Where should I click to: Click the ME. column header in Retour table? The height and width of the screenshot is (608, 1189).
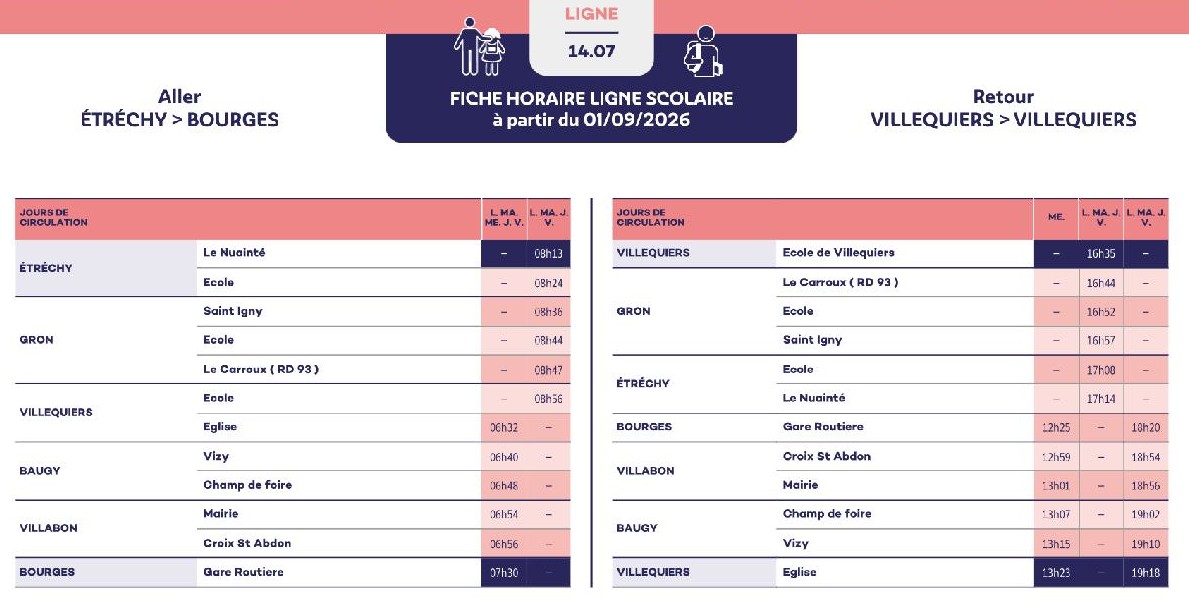pos(1056,217)
